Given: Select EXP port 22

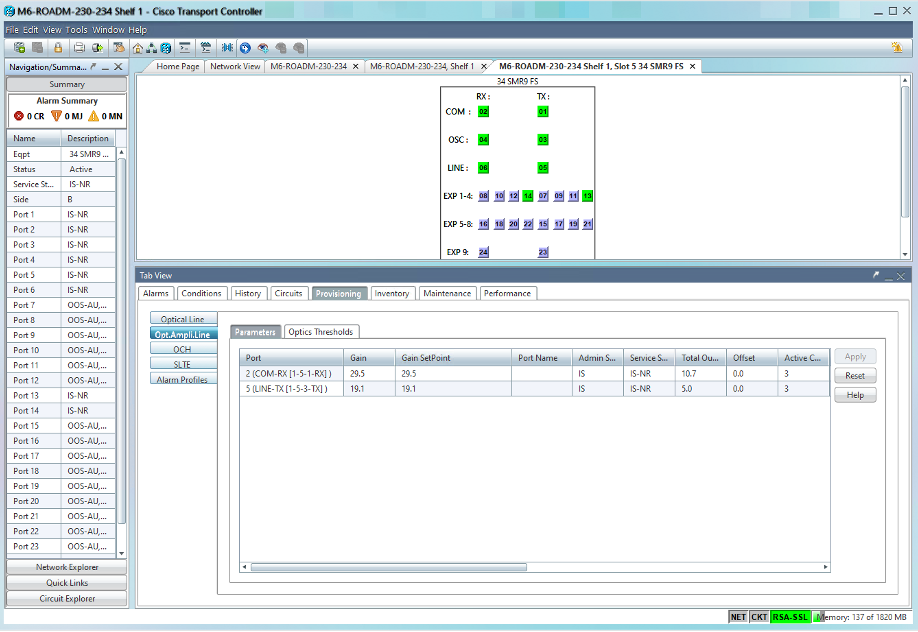Looking at the screenshot, I should tap(527, 224).
